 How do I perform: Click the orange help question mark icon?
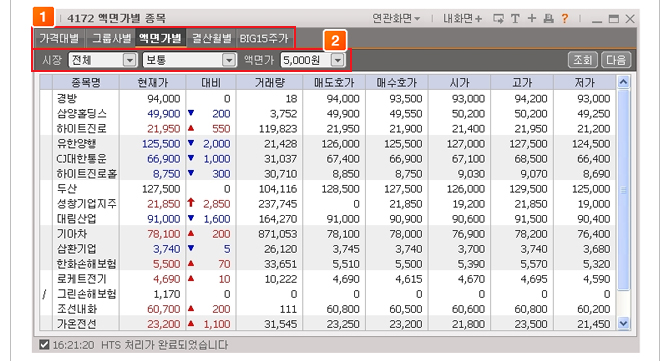564,18
